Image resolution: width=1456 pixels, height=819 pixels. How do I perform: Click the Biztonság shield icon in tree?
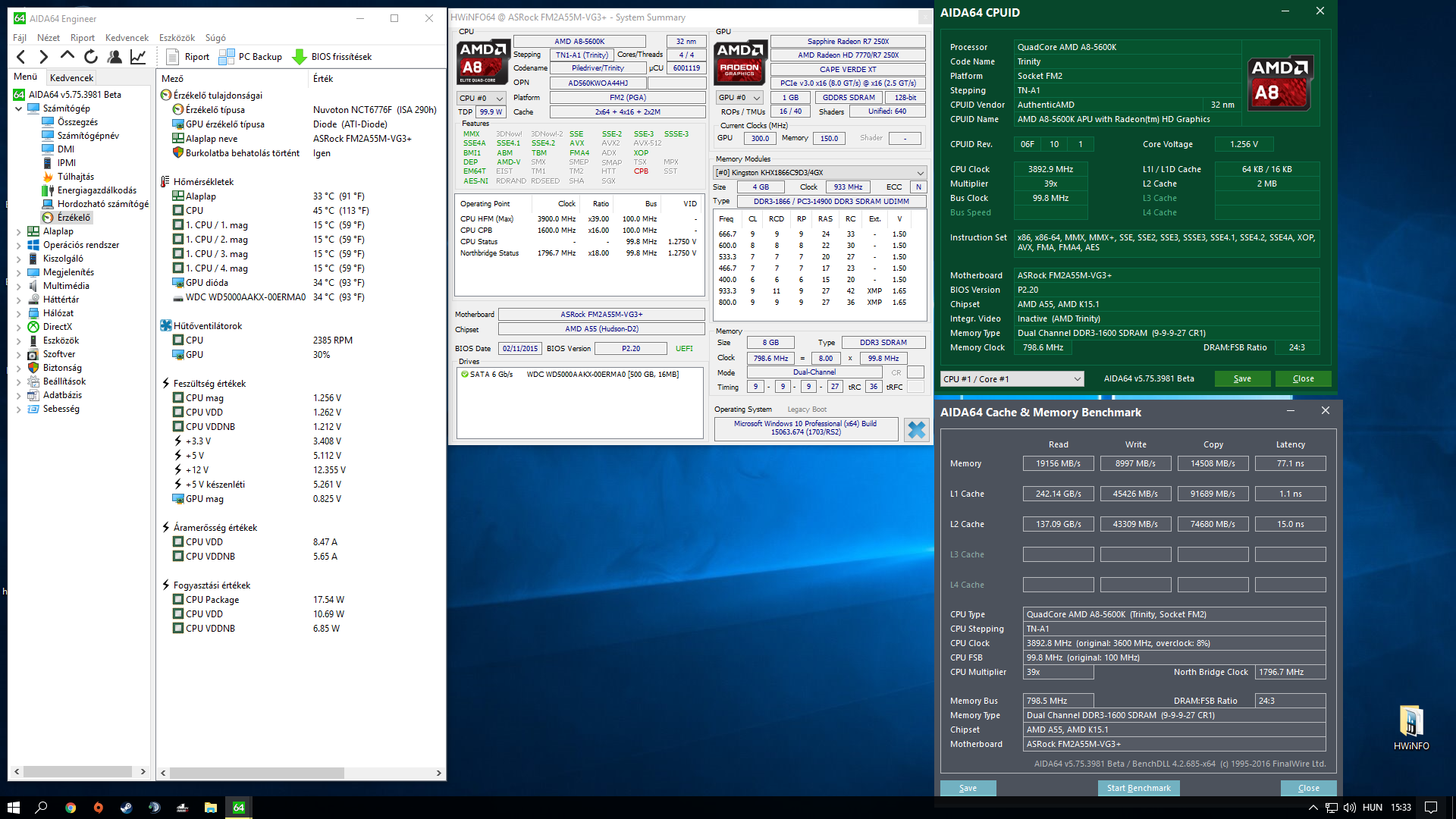(33, 368)
